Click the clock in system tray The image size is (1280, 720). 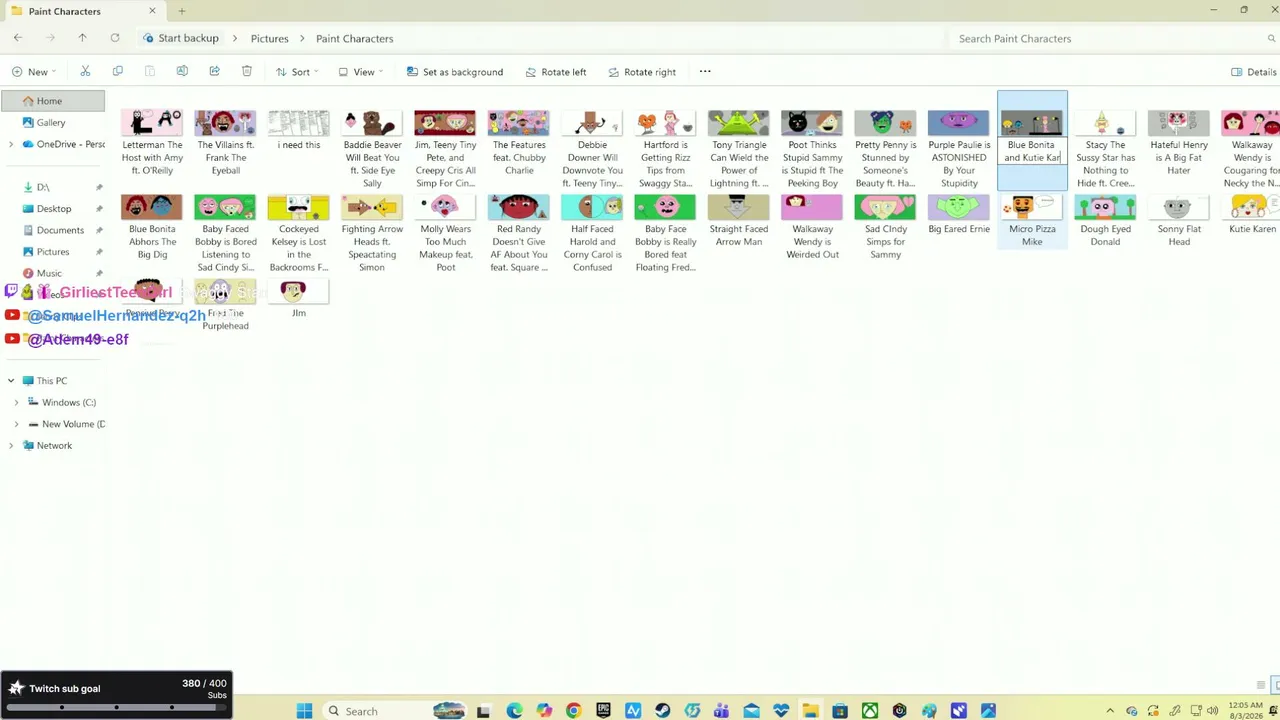click(x=1245, y=711)
